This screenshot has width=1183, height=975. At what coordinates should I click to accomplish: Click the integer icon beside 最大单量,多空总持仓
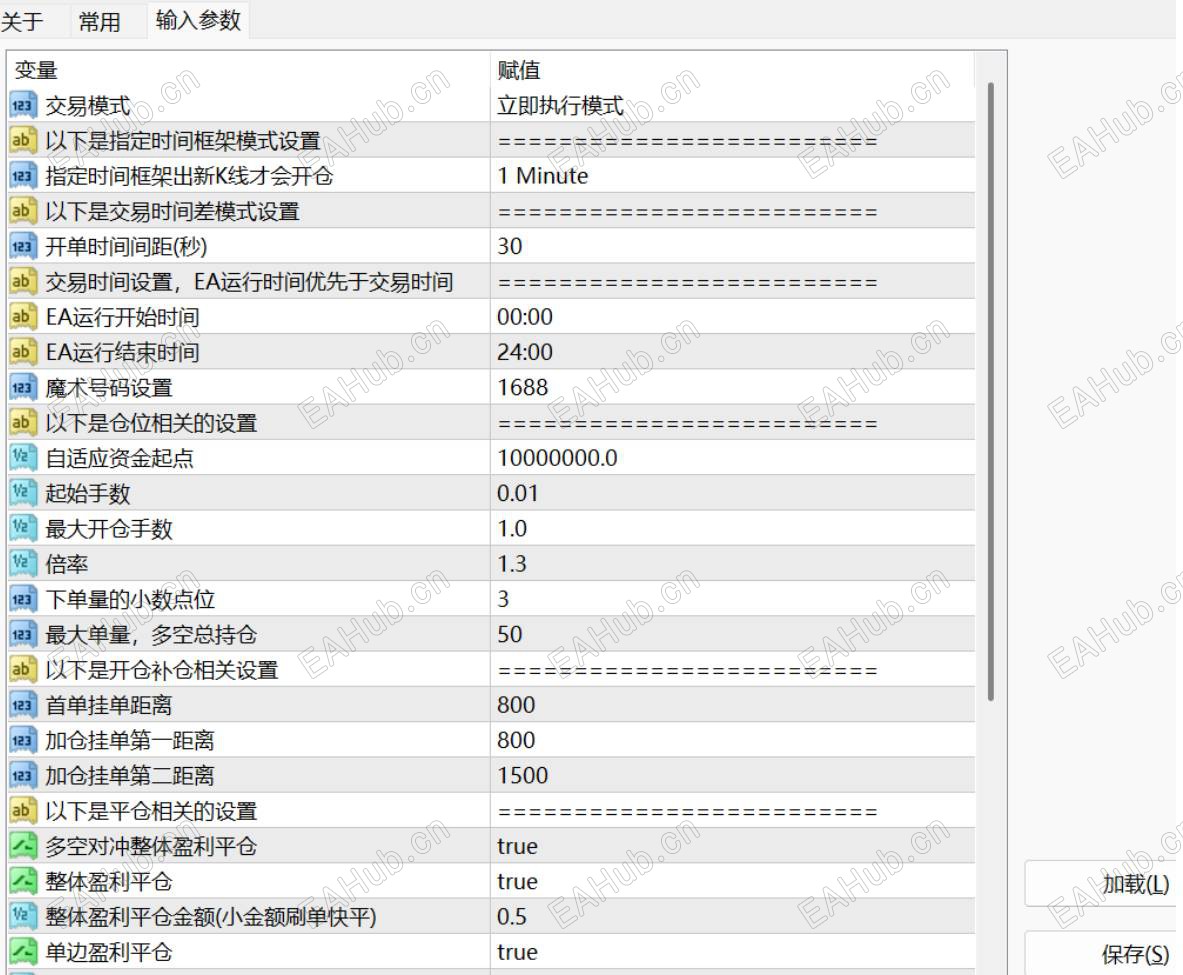(x=23, y=634)
